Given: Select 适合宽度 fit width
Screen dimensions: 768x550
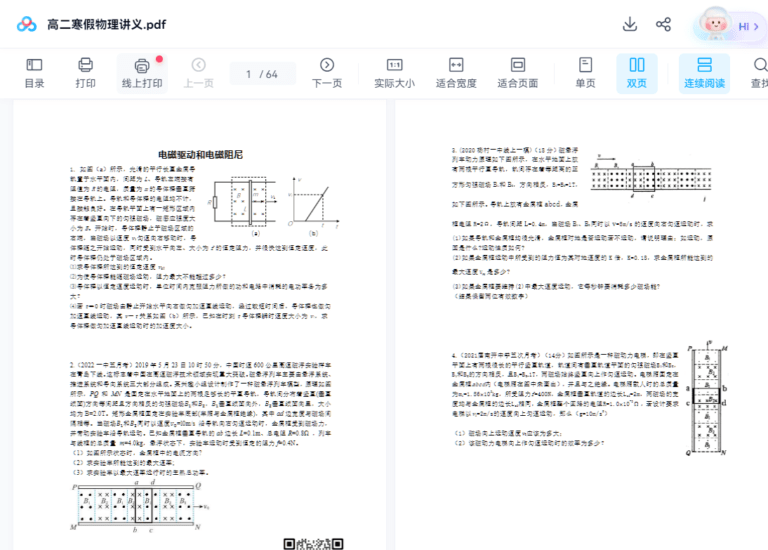Looking at the screenshot, I should click(456, 73).
